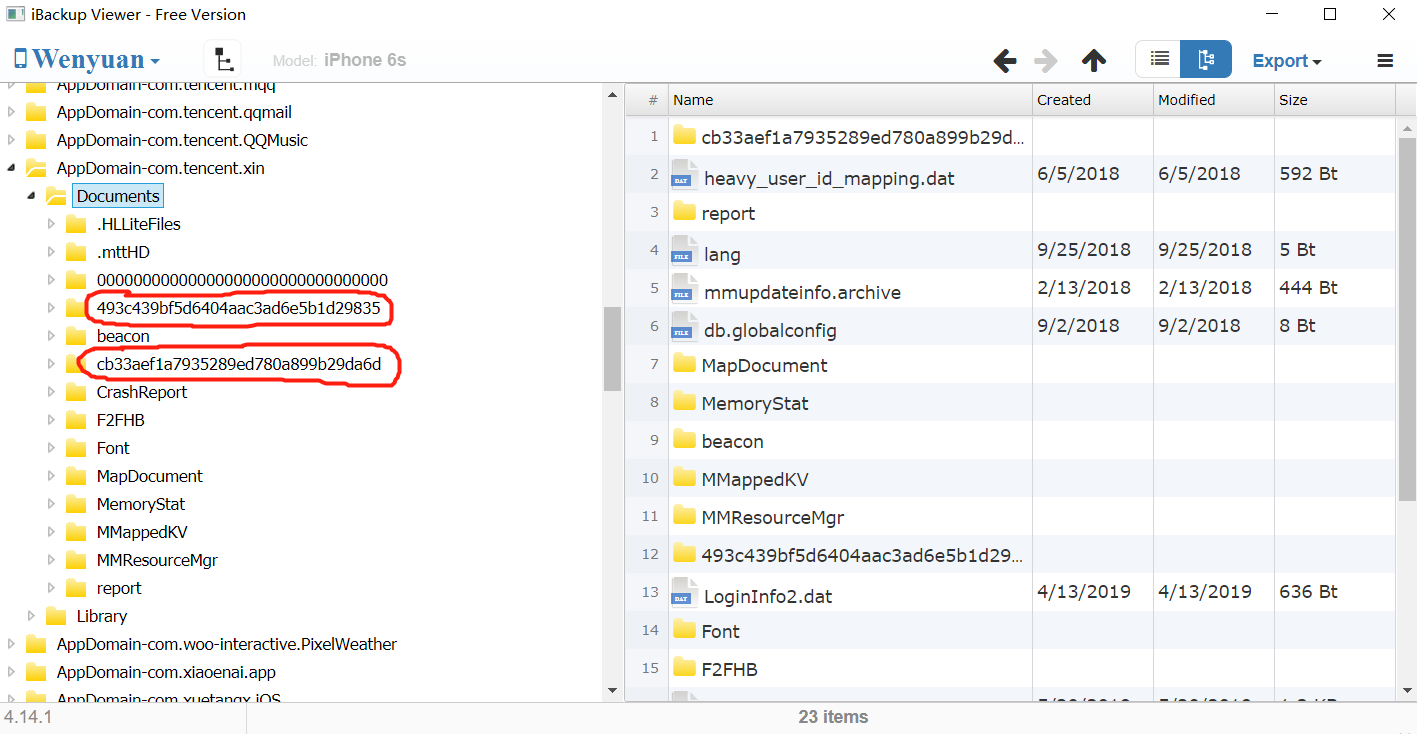Click MMappedKV folder icon in list
Screen dimensions: 1417x734
[x=684, y=477]
